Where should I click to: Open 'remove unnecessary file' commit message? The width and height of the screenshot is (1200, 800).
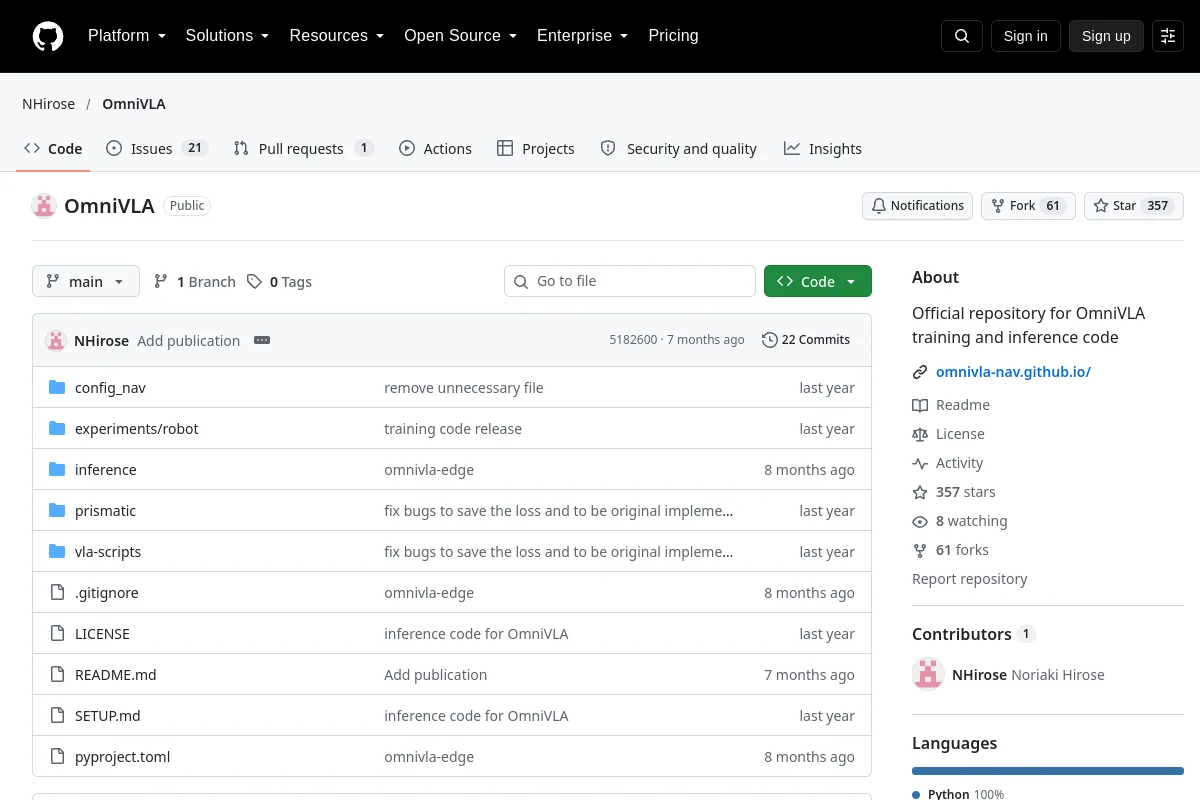(x=464, y=388)
